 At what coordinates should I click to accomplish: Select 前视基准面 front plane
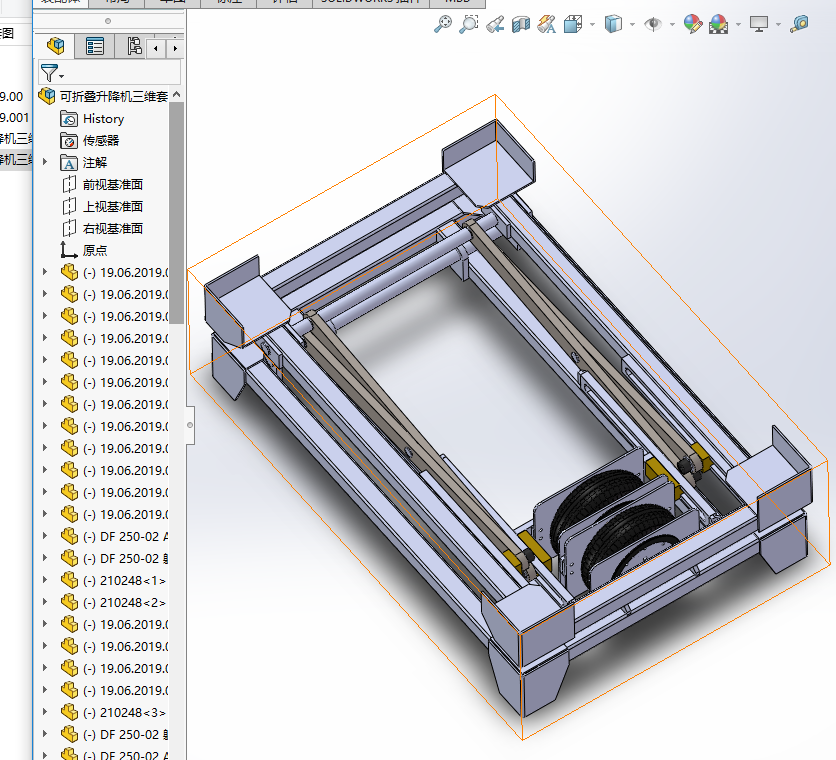[112, 184]
